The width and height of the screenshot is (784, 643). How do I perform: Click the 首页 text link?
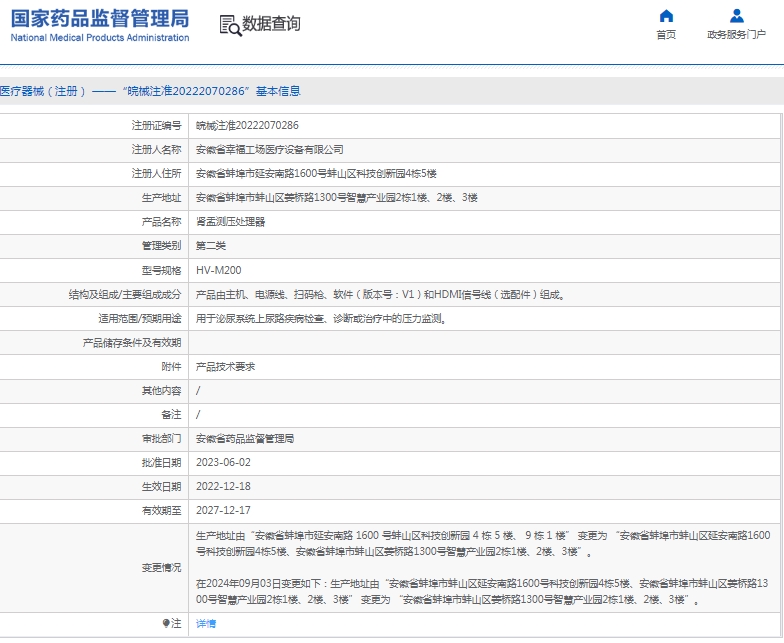click(666, 34)
